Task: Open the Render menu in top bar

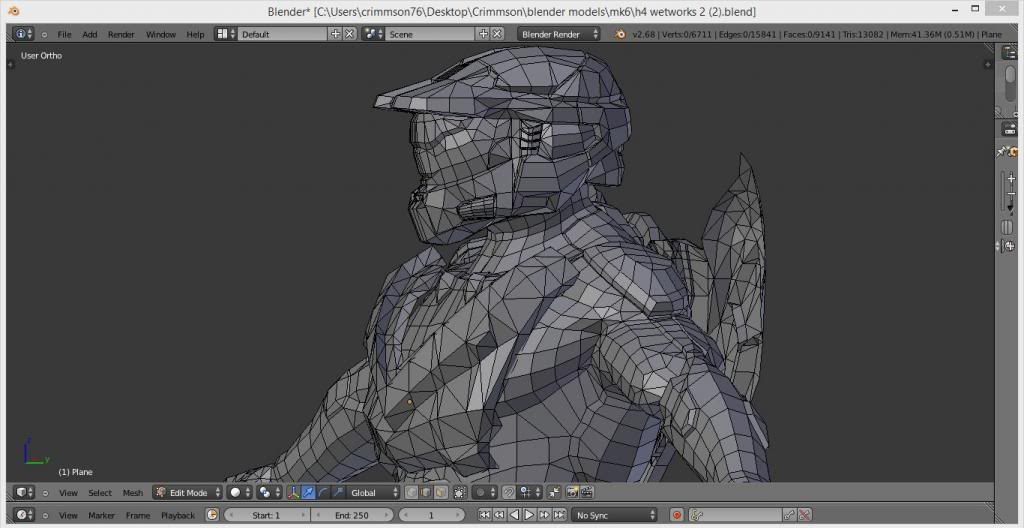Action: (x=121, y=34)
